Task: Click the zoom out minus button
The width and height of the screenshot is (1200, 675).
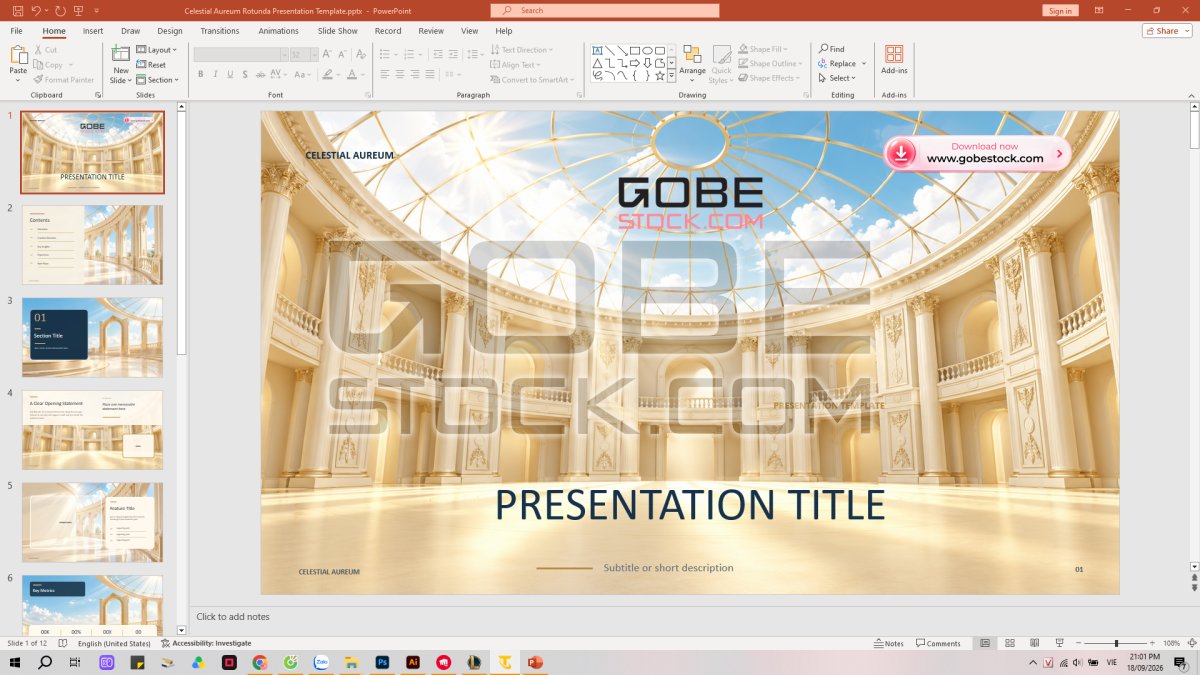Action: tap(1079, 643)
